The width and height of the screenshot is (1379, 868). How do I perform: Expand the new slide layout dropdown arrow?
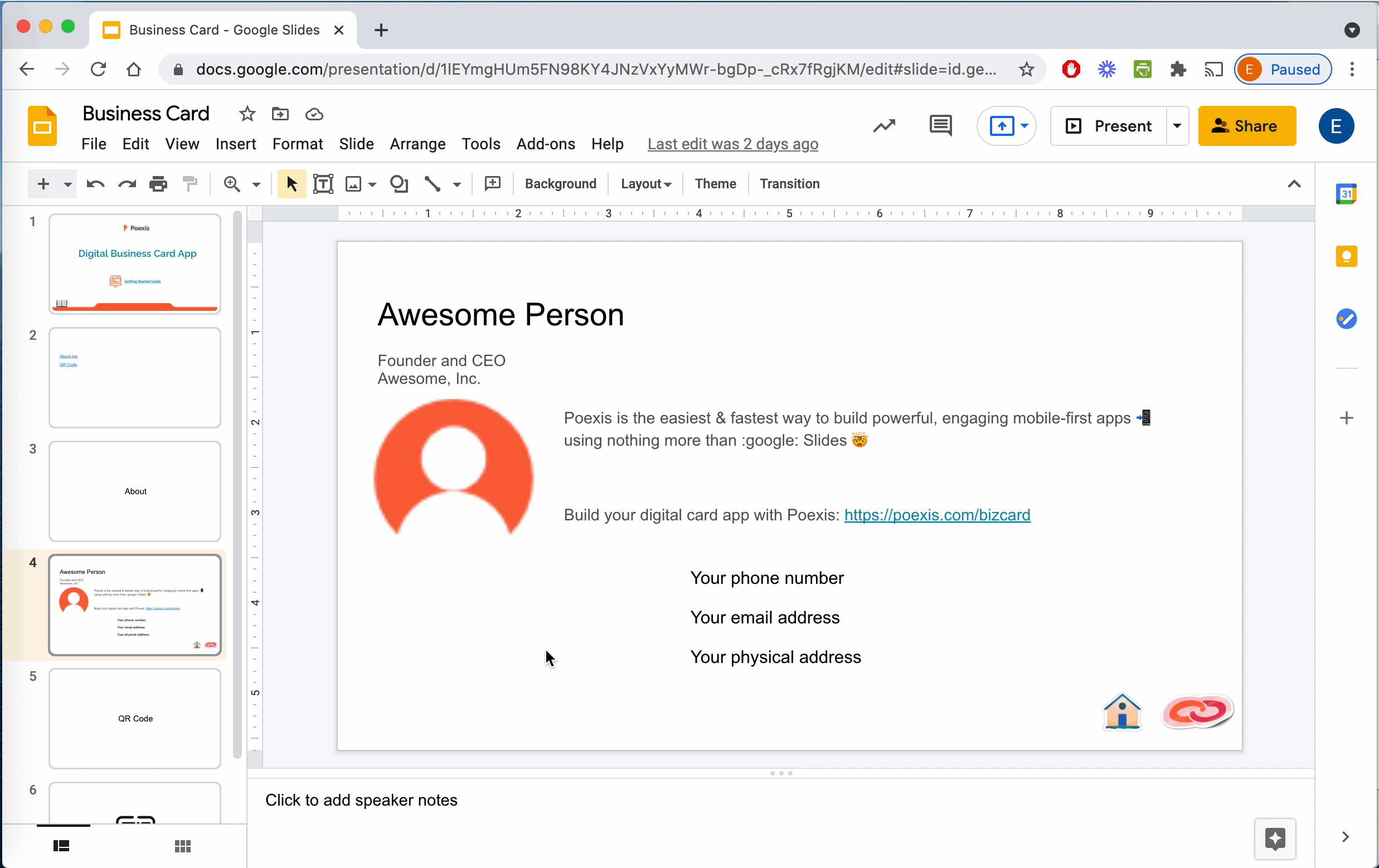point(67,184)
